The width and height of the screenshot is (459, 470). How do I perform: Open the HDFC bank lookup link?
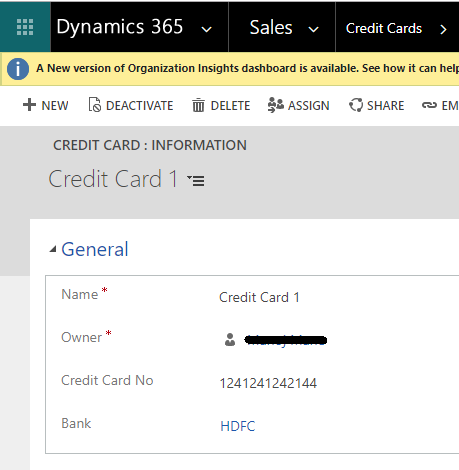click(238, 426)
